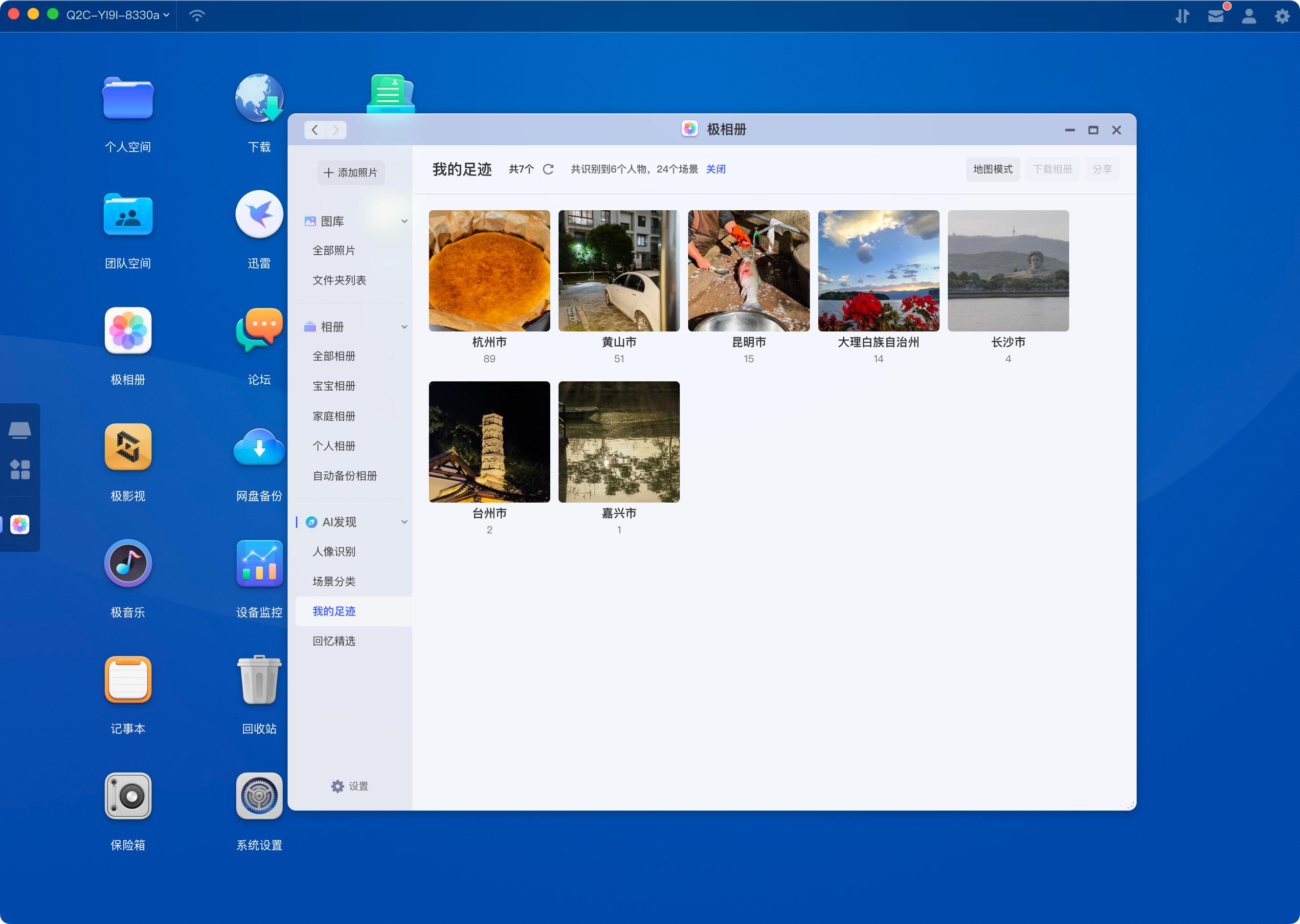
Task: Click the 关闭 link
Action: click(716, 169)
